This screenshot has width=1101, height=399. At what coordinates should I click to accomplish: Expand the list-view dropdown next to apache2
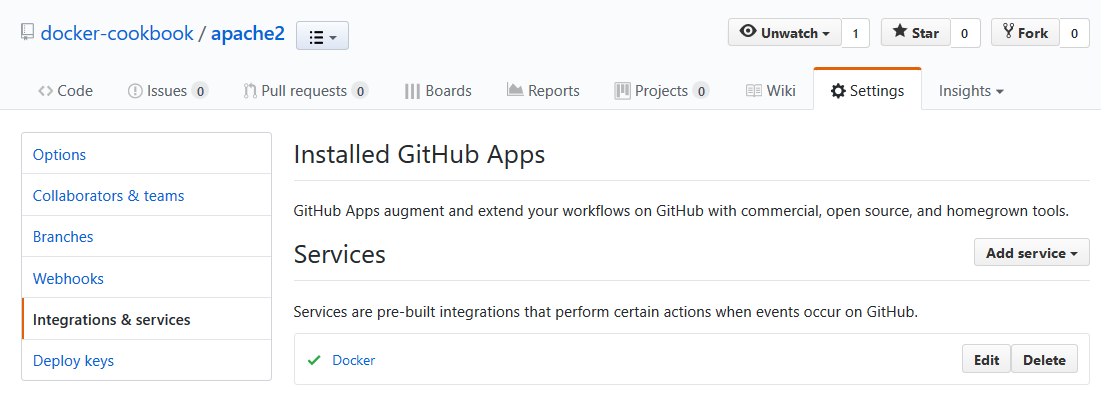click(x=322, y=36)
